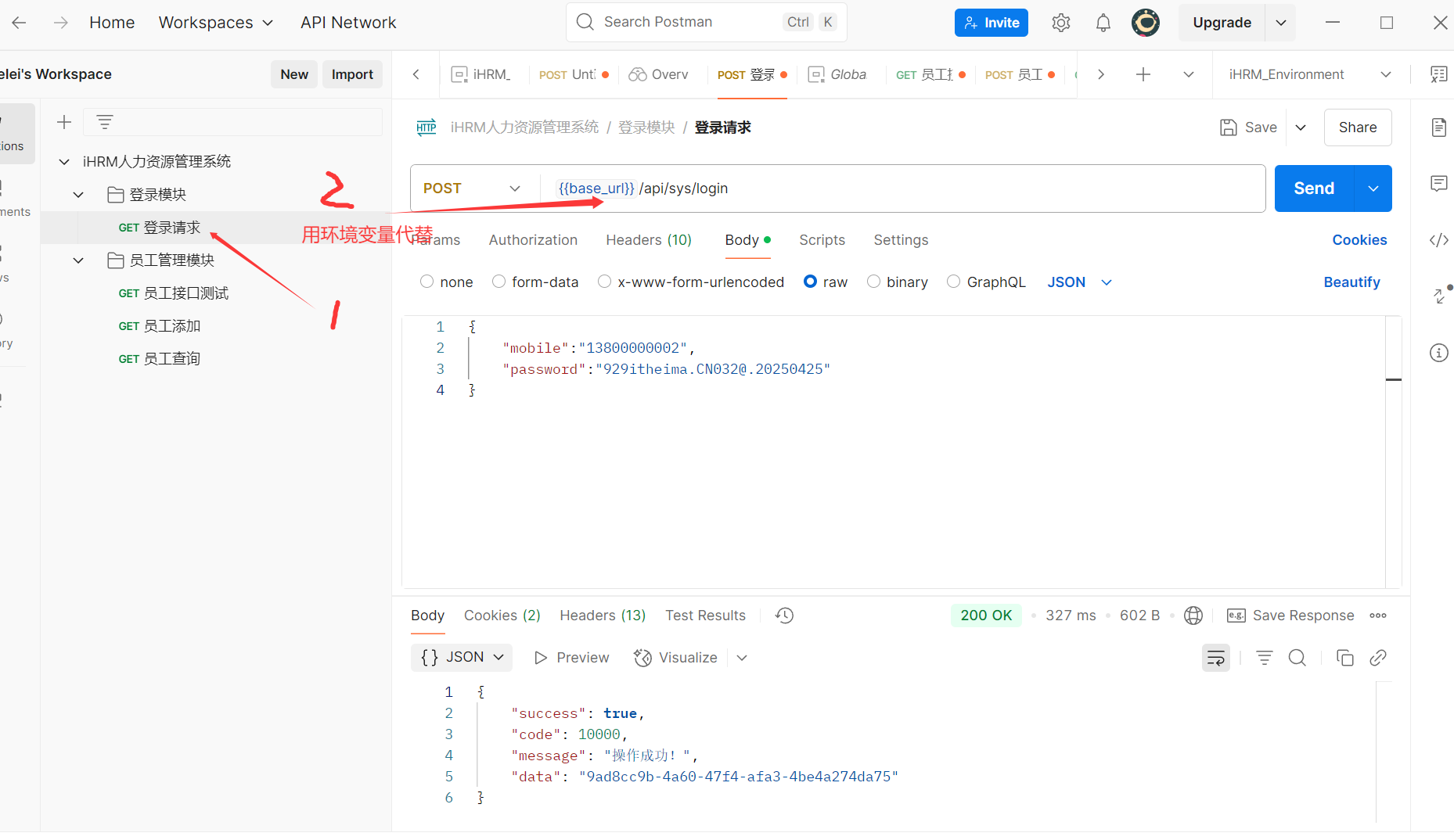This screenshot has height=840, width=1454.
Task: Click the HTTP request type icon
Action: [426, 127]
